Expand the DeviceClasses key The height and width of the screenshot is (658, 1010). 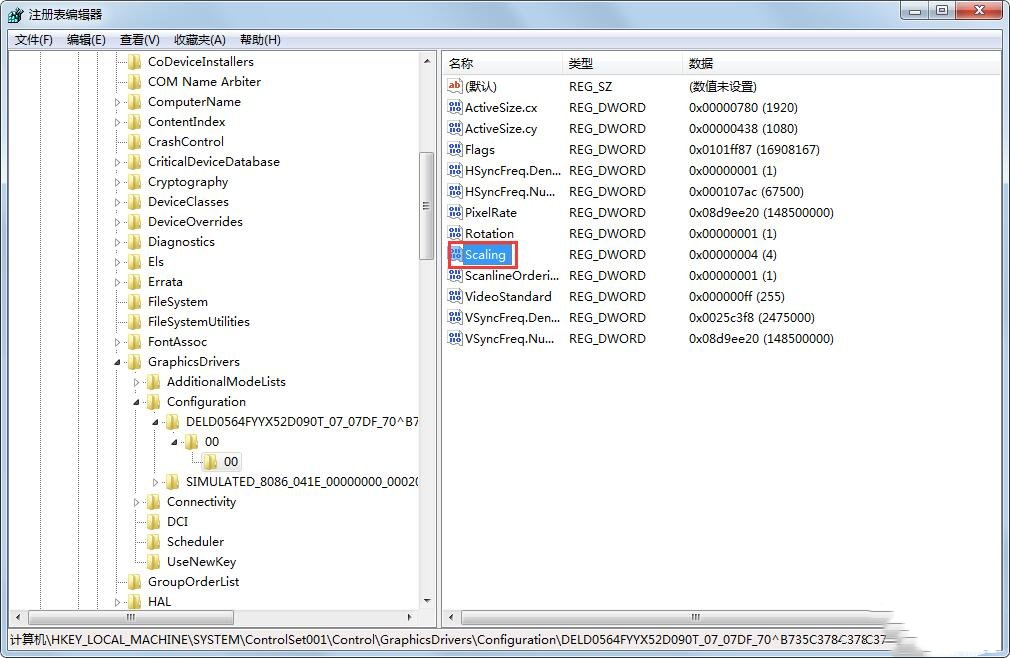click(117, 202)
